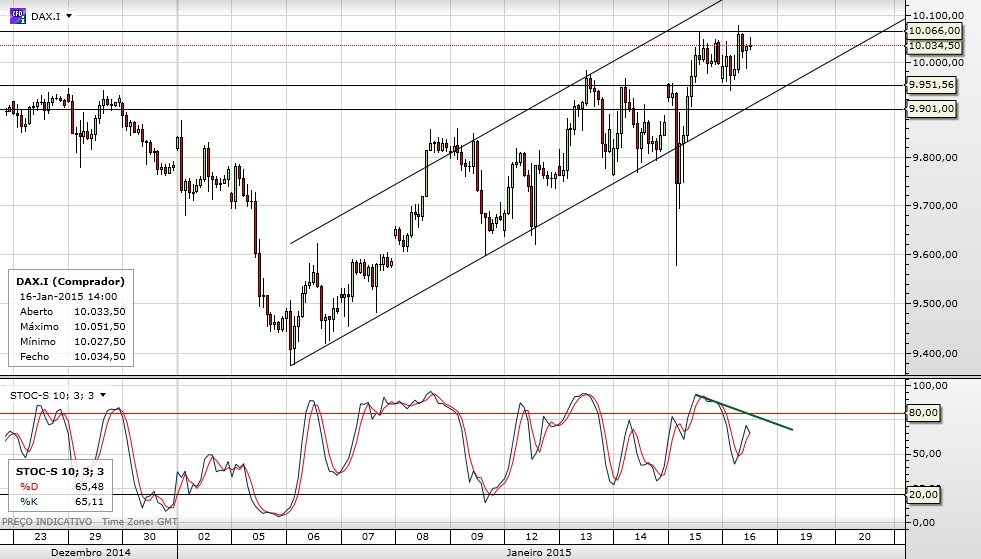Click the date 02 on time axis
The width and height of the screenshot is (981, 559).
click(204, 536)
